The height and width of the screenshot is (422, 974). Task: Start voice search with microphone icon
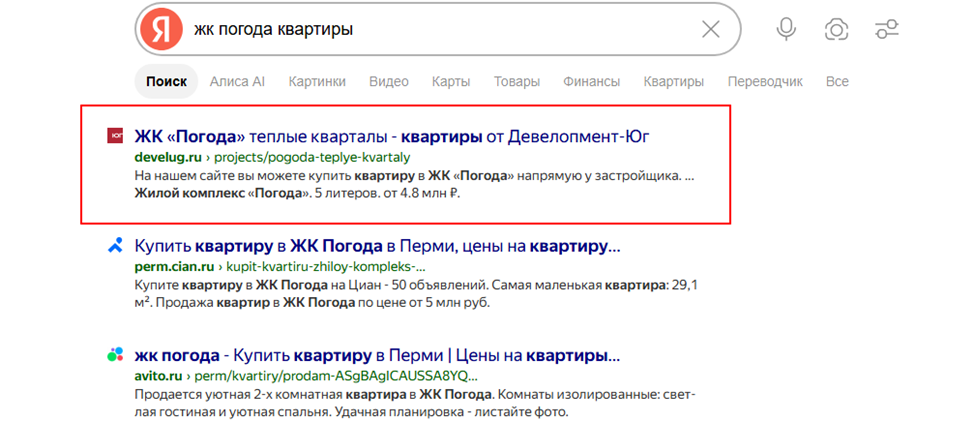pos(786,29)
